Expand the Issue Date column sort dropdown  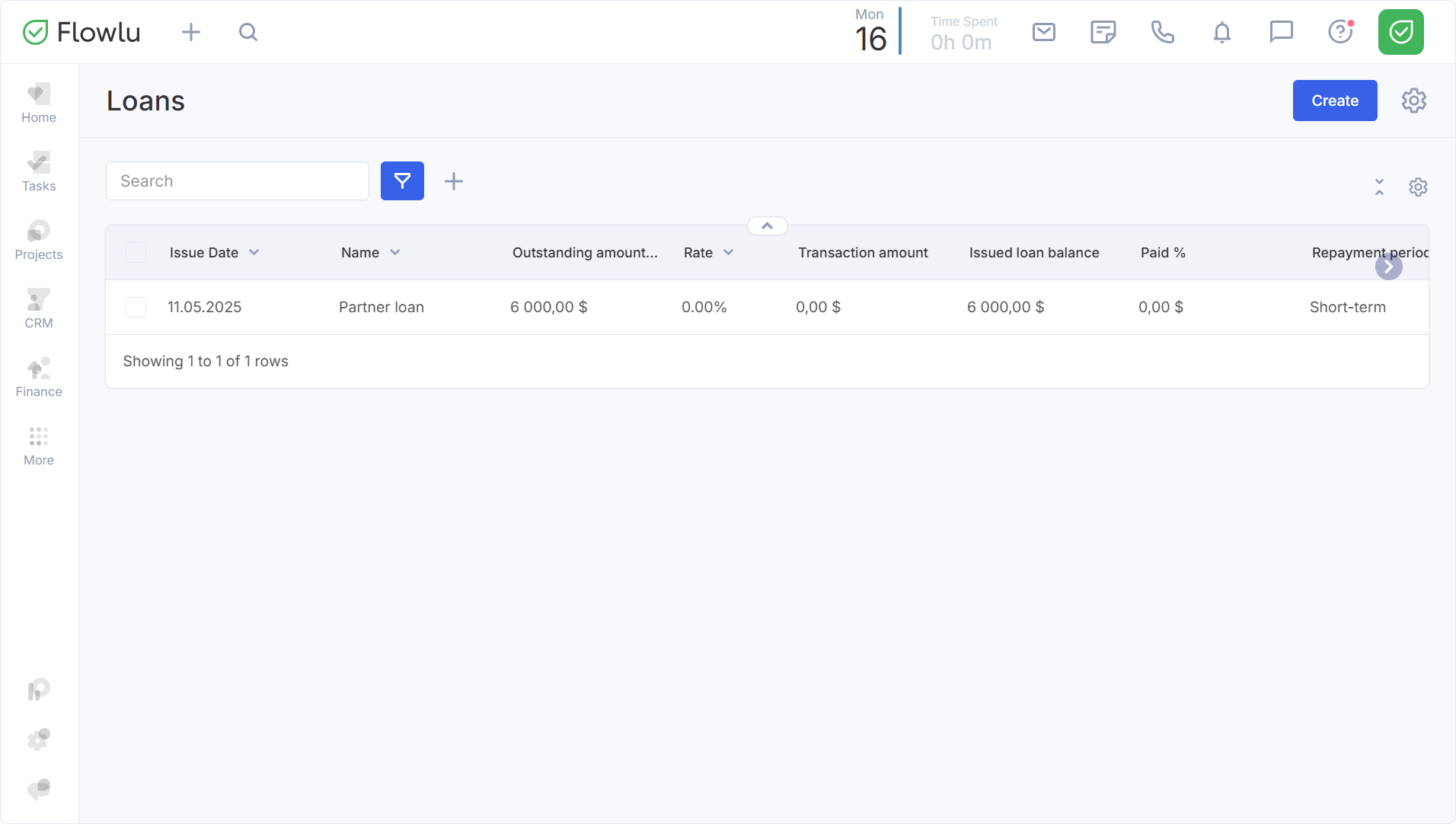coord(254,253)
